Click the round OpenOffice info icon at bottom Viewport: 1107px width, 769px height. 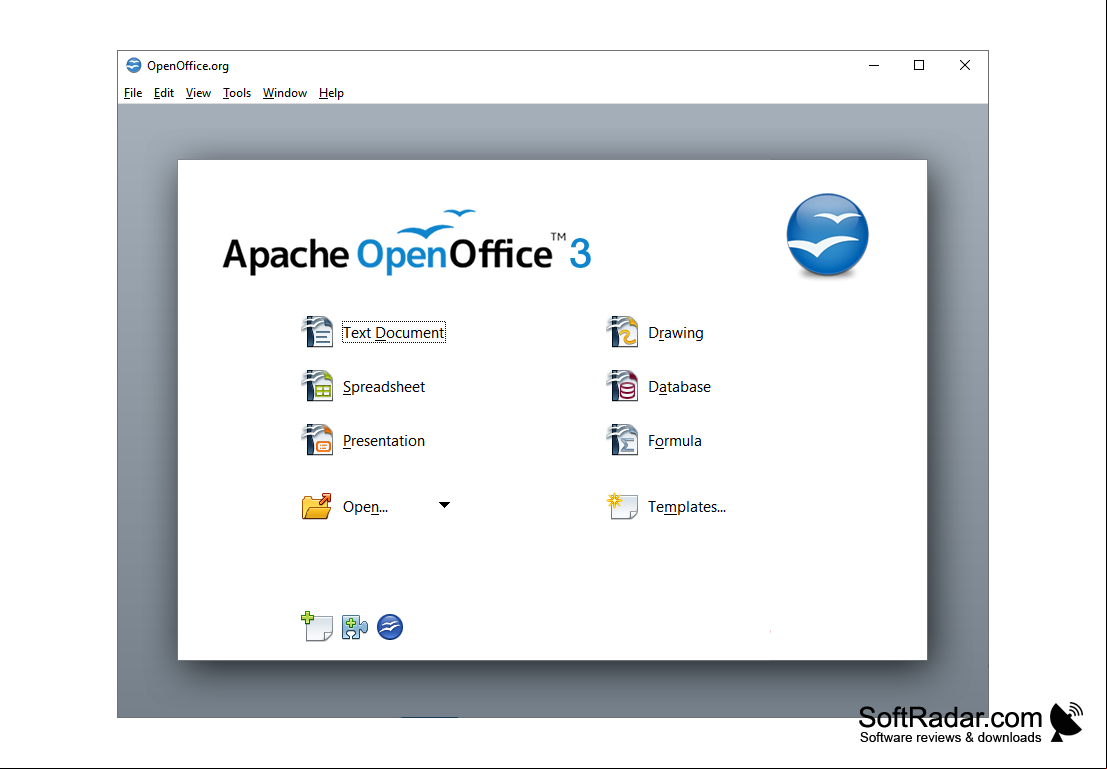pos(390,627)
